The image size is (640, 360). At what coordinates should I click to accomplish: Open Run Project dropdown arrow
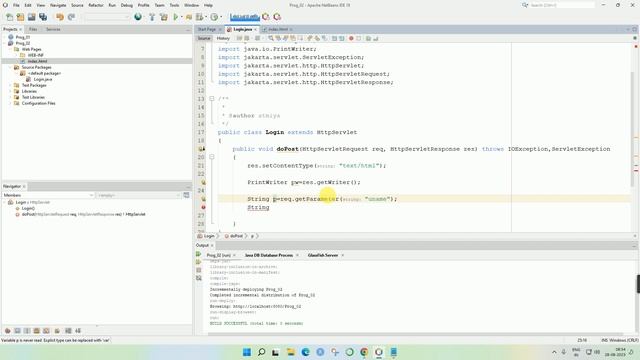pyautogui.click(x=181, y=17)
